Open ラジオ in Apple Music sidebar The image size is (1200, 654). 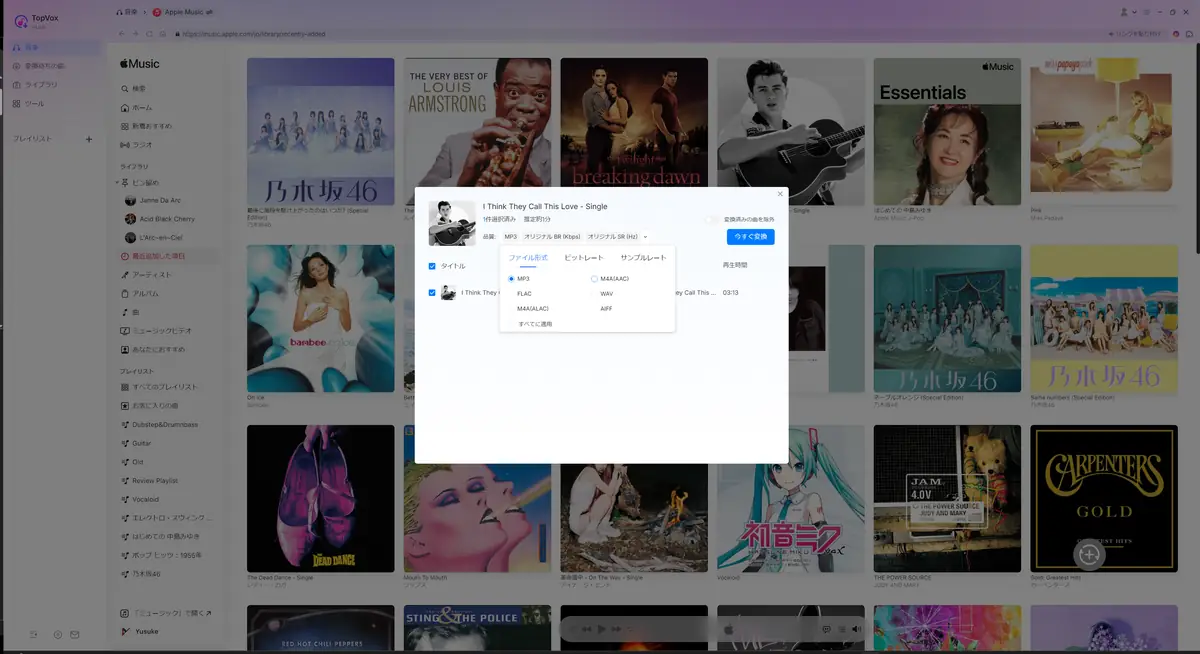[137, 144]
